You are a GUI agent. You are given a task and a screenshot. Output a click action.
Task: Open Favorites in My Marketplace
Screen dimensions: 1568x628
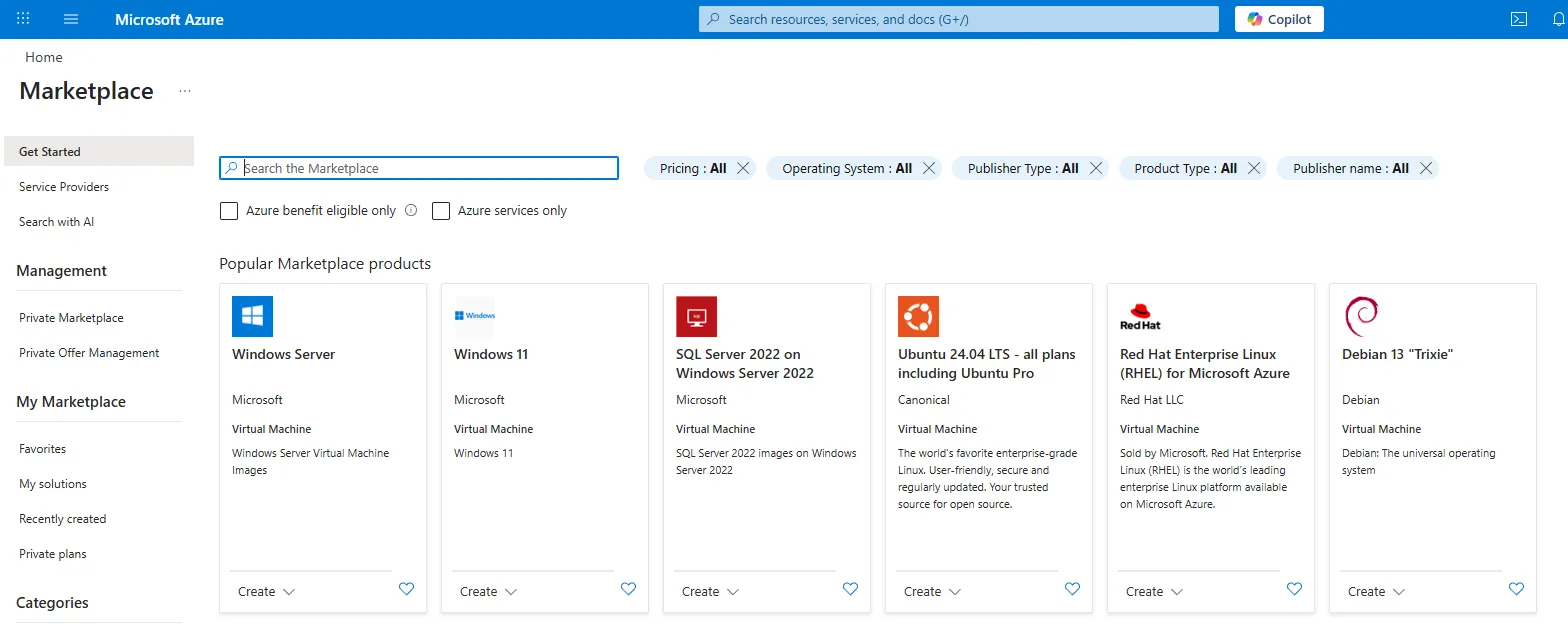click(x=42, y=448)
